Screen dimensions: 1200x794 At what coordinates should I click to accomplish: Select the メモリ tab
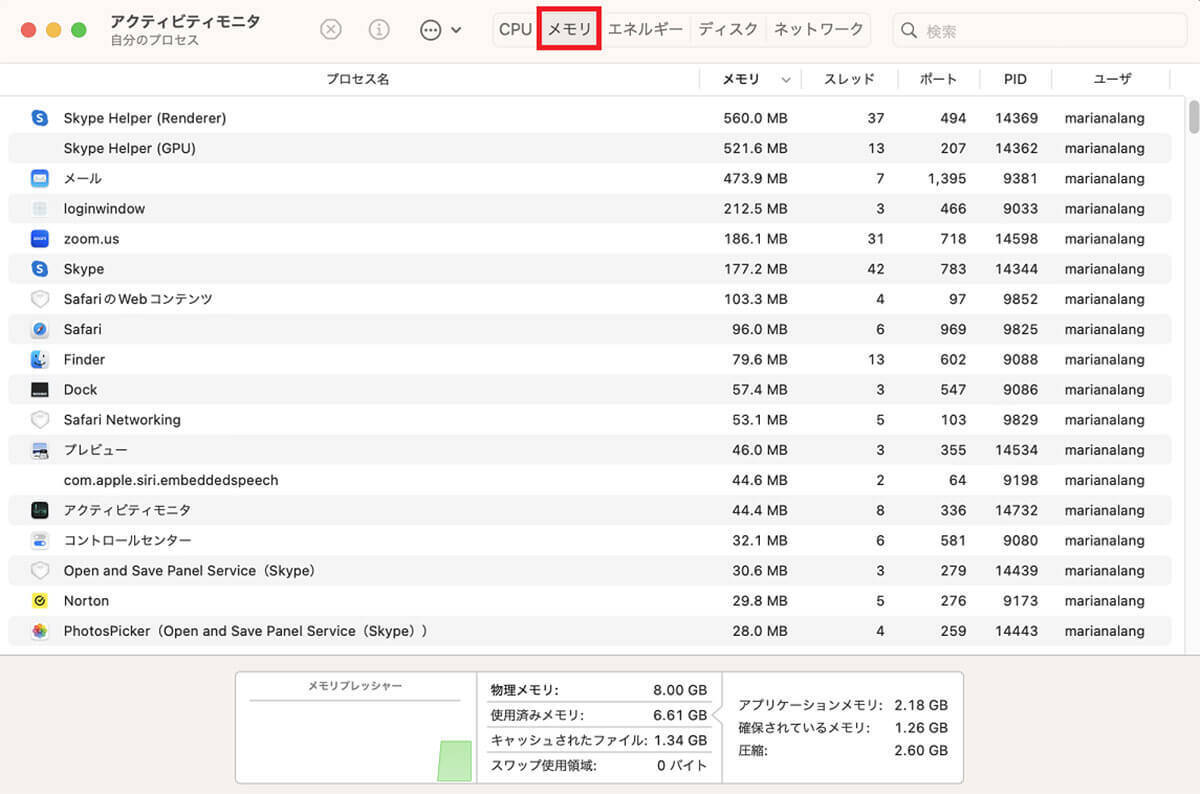coord(569,30)
